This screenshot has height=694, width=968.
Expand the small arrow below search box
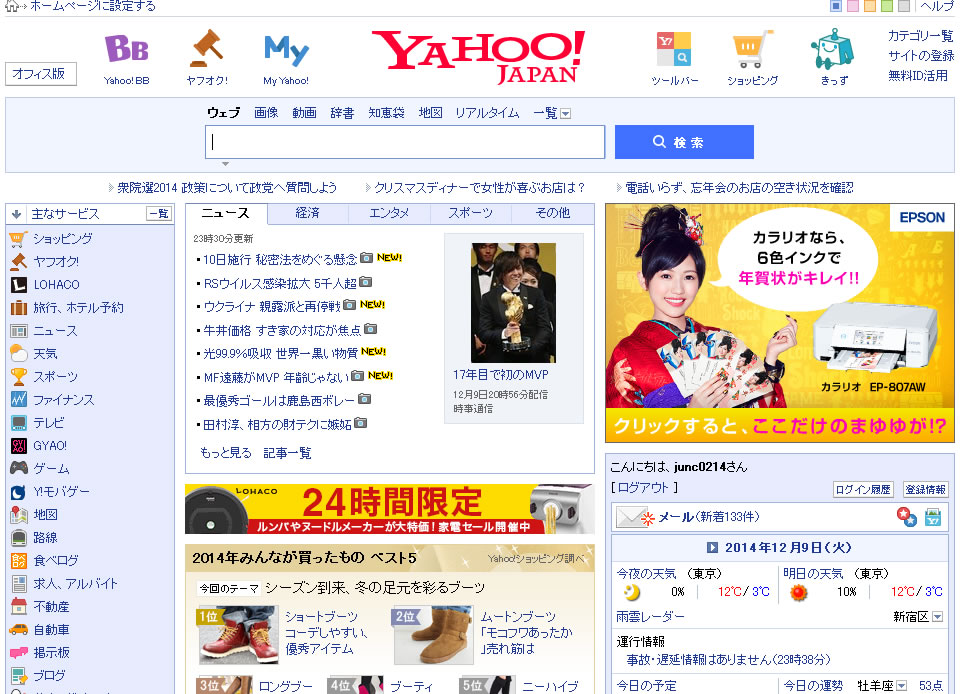click(225, 164)
